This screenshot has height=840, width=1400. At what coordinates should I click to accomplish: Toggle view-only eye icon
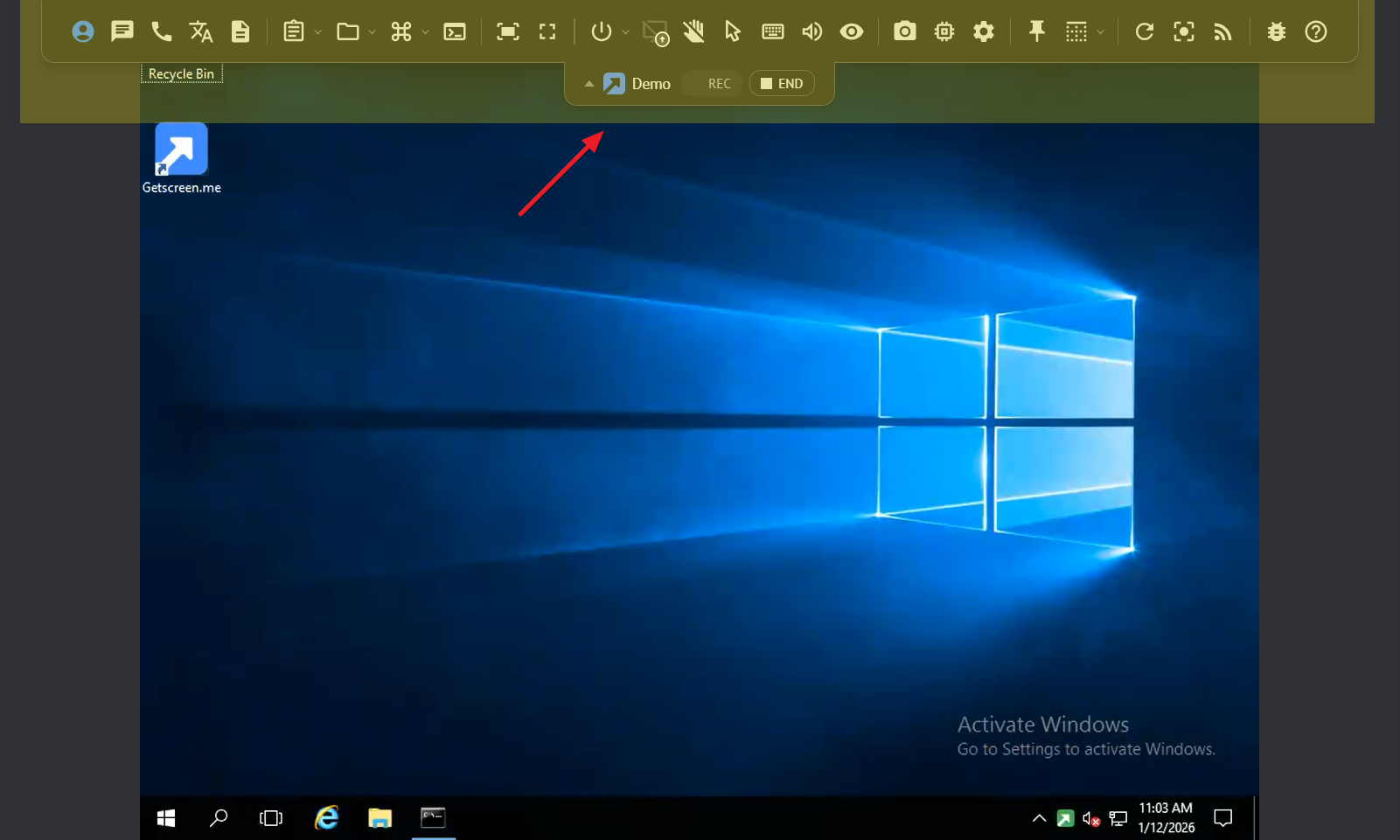(x=852, y=31)
